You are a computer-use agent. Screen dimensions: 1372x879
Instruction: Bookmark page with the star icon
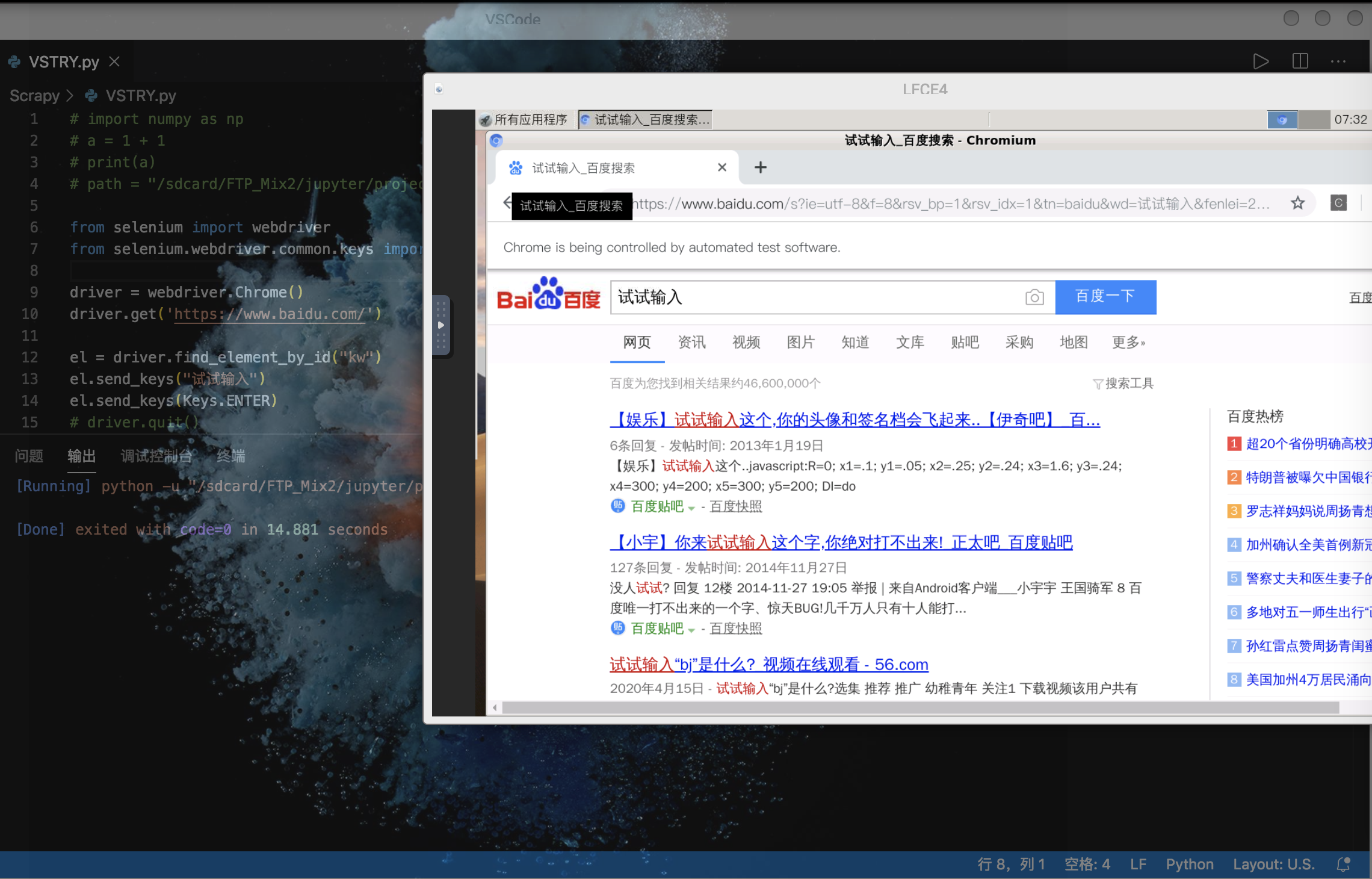pyautogui.click(x=1297, y=203)
